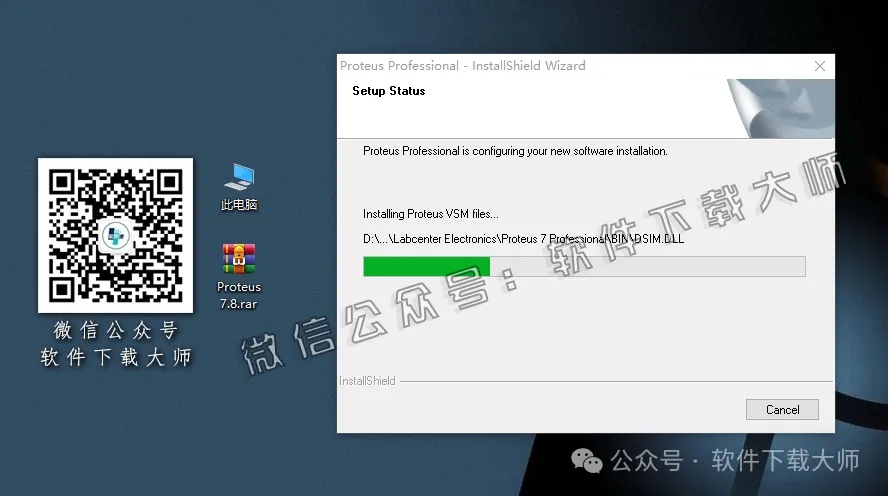The image size is (888, 496).
Task: Close the InstallShield Wizard window
Action: (x=820, y=66)
